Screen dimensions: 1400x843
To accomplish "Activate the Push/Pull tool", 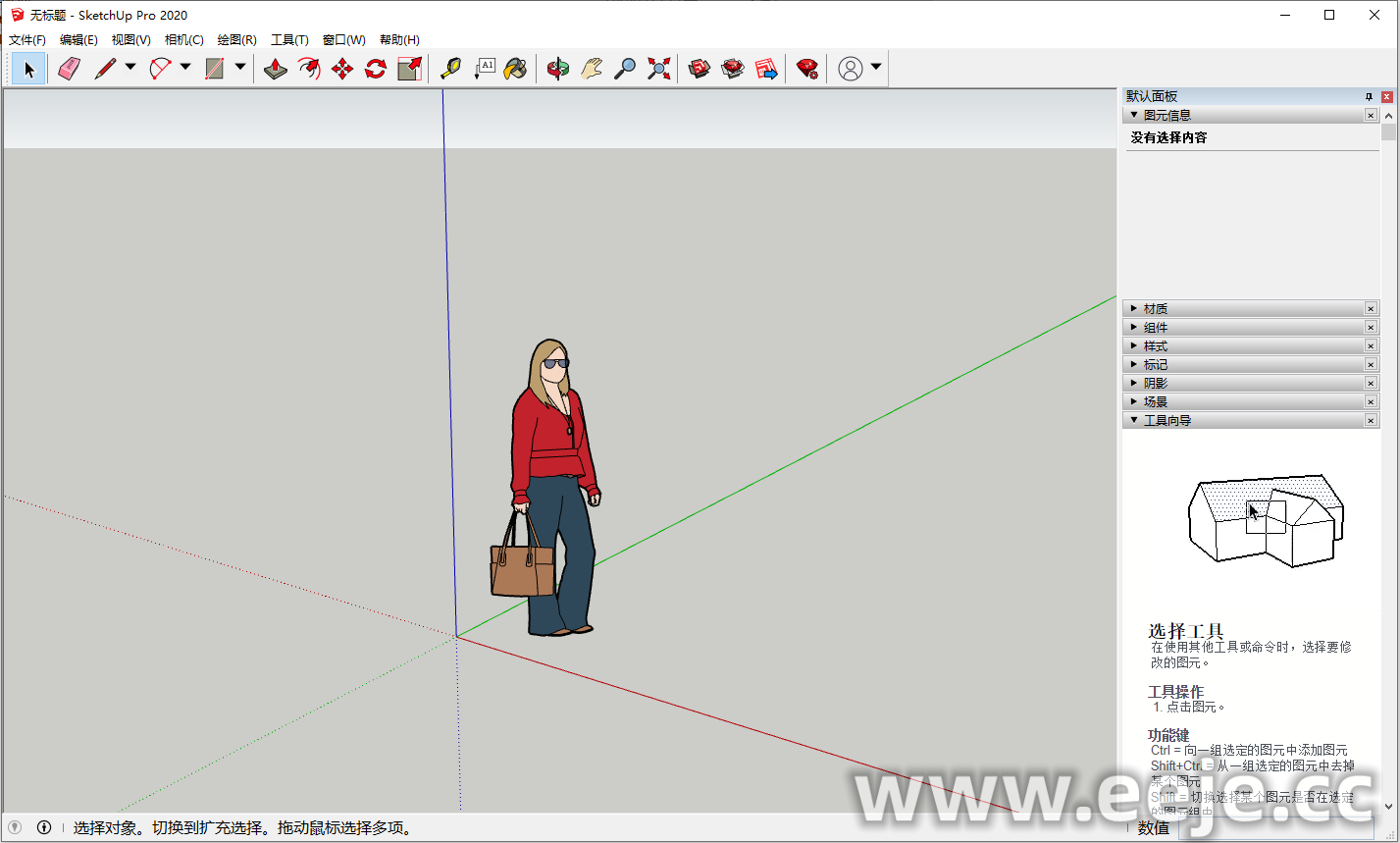I will pos(276,69).
